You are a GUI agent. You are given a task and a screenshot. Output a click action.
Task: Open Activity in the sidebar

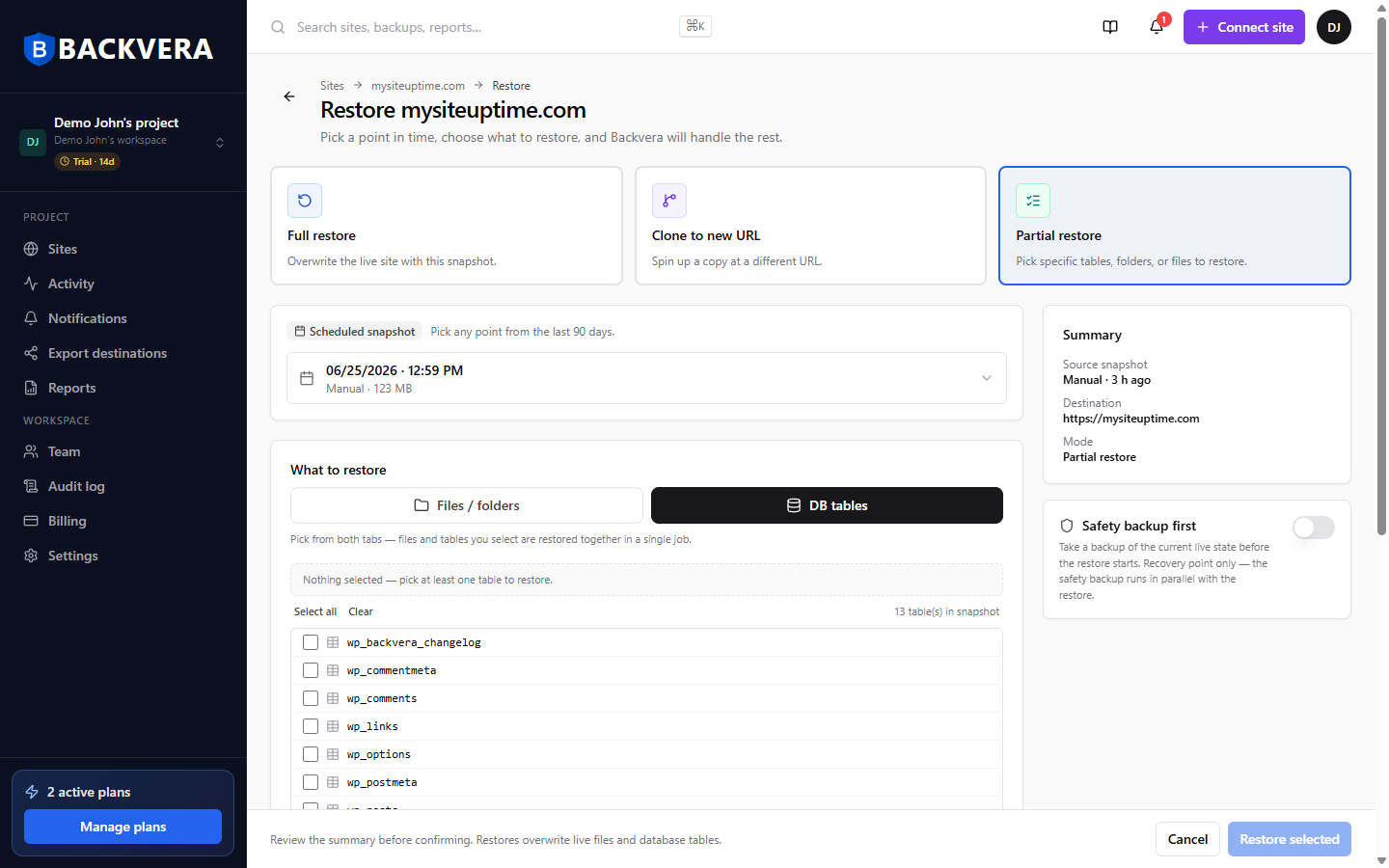(123, 284)
